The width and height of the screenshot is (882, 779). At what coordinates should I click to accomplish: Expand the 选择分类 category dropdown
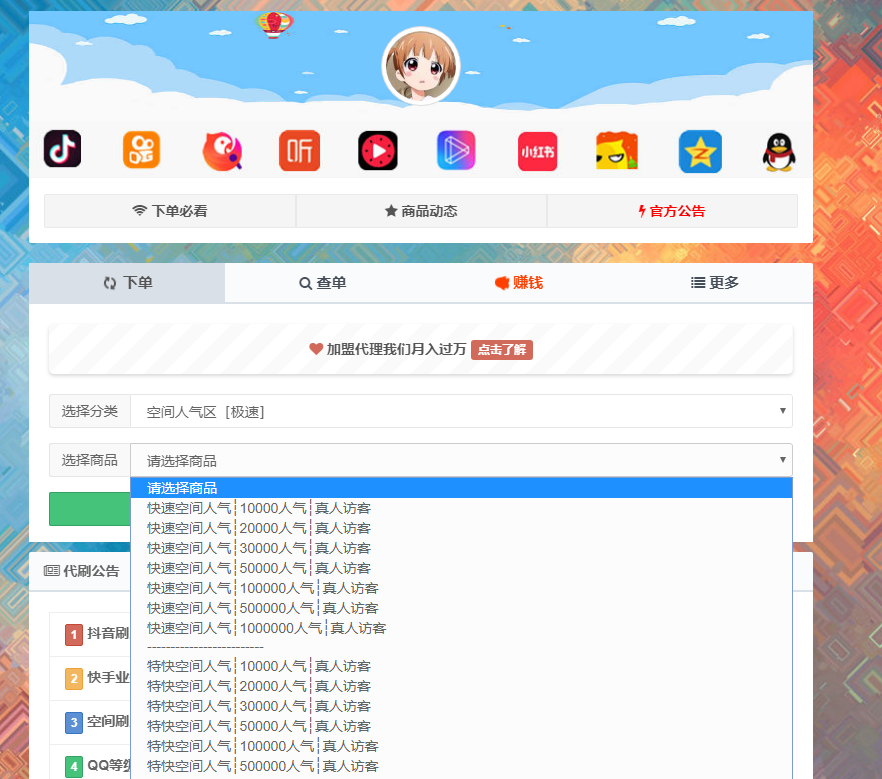[461, 411]
